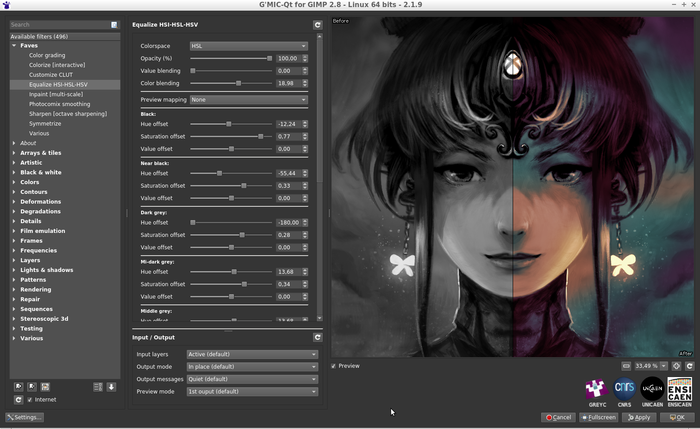700x429 pixels.
Task: Click the clear icon in the Search box
Action: (113, 25)
